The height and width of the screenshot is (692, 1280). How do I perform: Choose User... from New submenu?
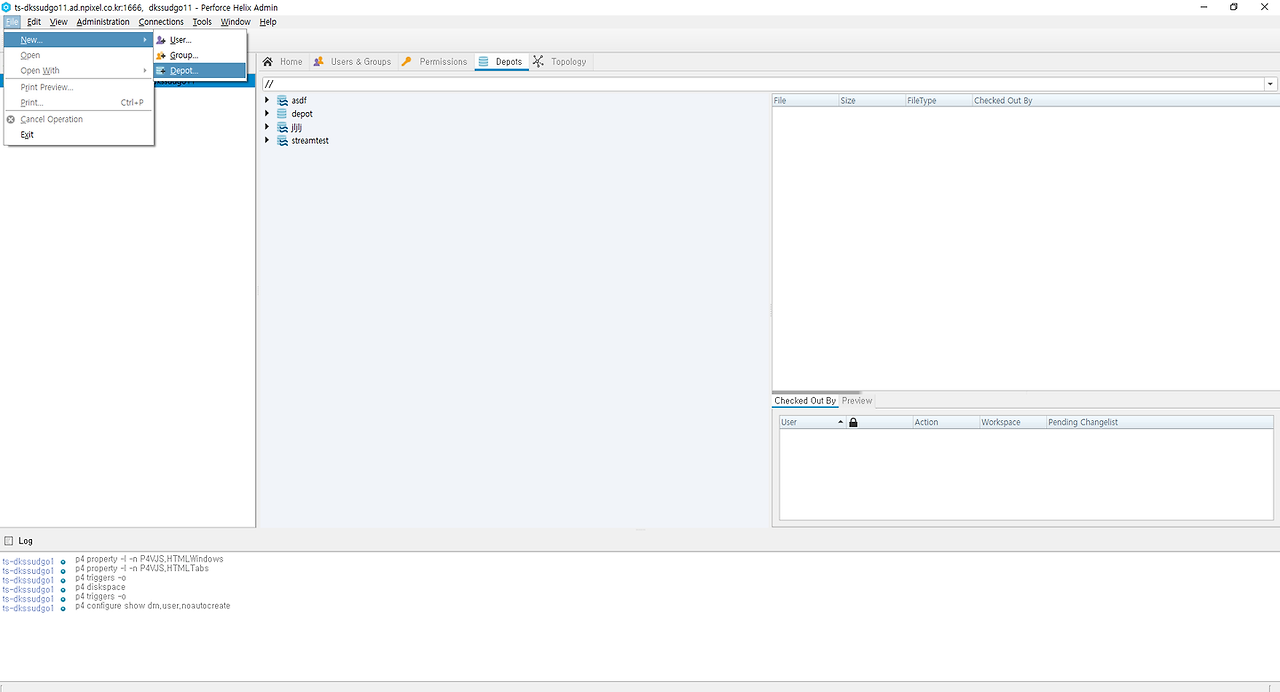pyautogui.click(x=200, y=40)
